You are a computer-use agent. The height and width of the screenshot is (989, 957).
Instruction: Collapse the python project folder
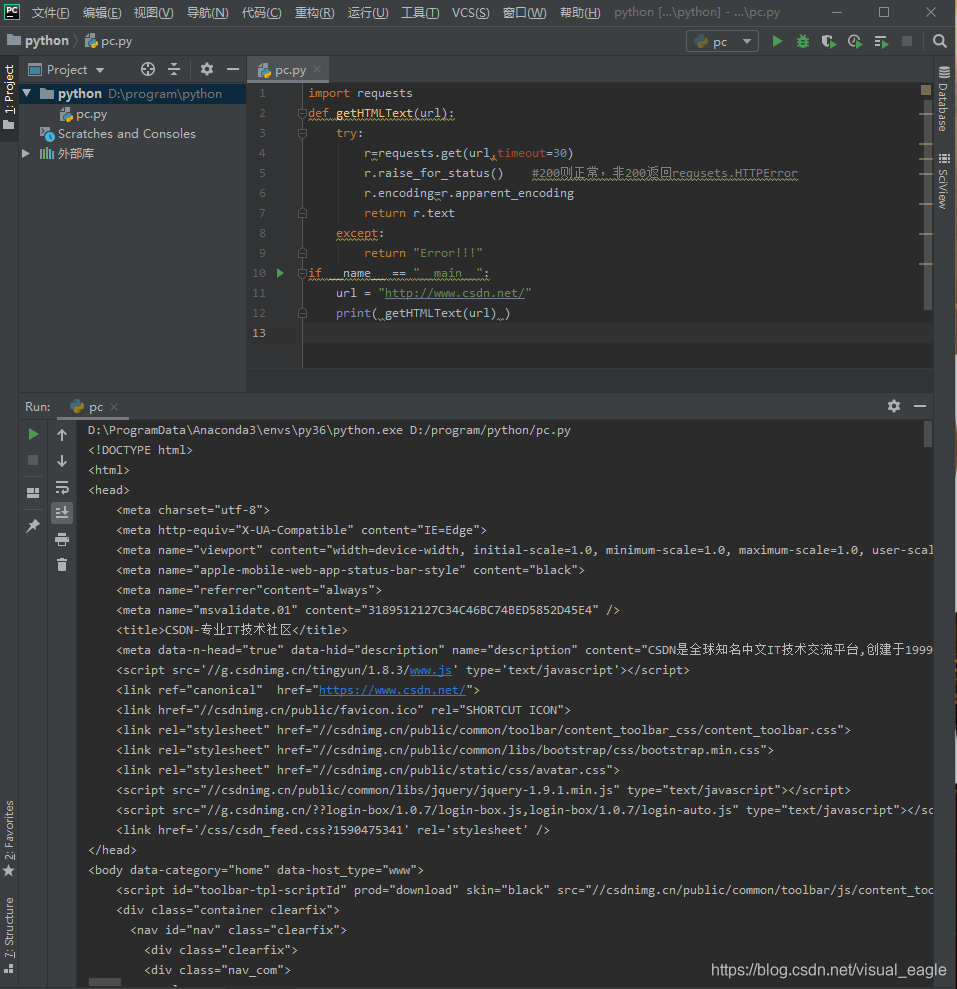[27, 93]
